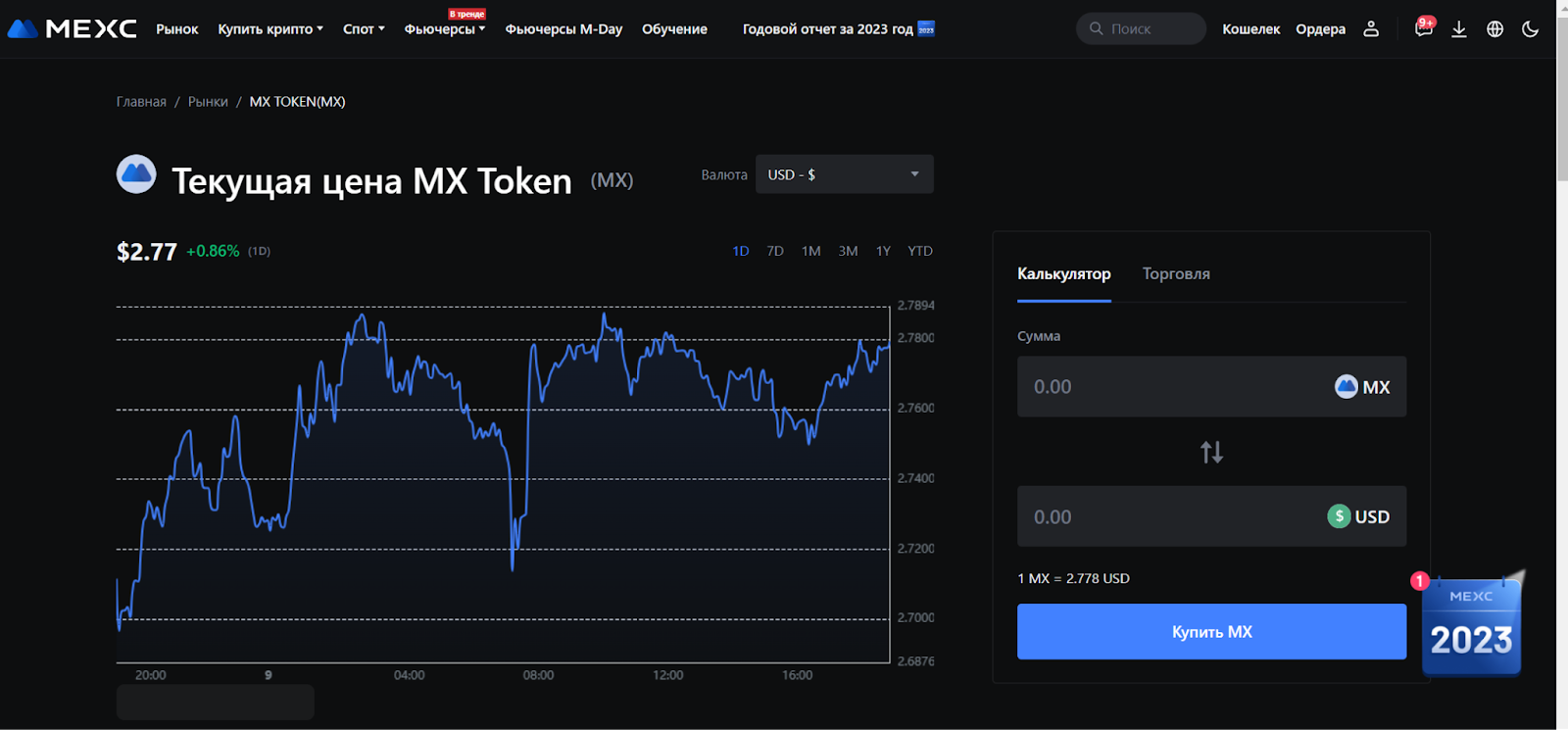Expand the Спот dropdown menu
1568x730 pixels.
(x=364, y=28)
